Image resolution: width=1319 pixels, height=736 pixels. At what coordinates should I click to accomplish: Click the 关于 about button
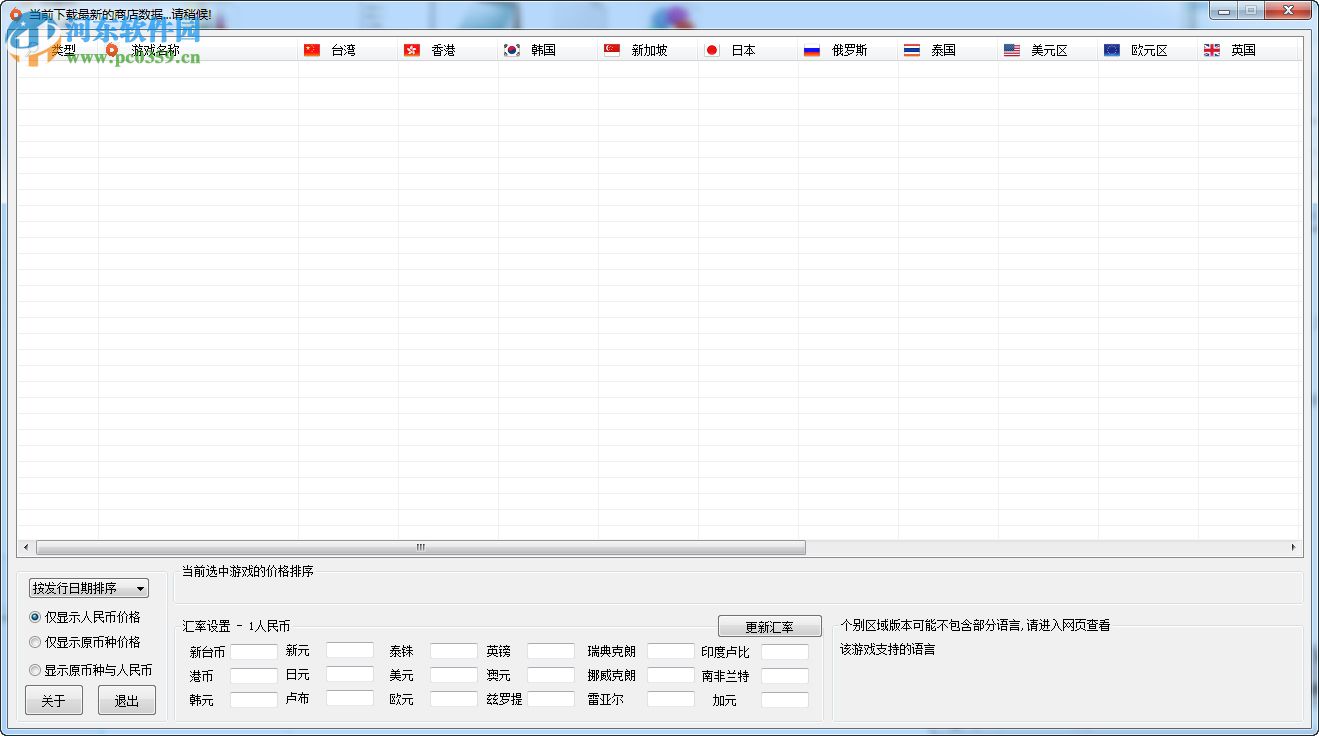click(x=53, y=700)
